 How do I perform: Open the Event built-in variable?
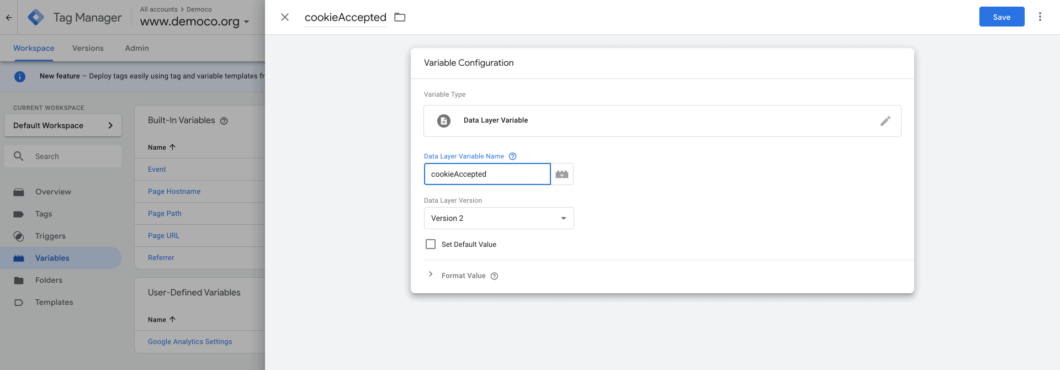pos(157,169)
